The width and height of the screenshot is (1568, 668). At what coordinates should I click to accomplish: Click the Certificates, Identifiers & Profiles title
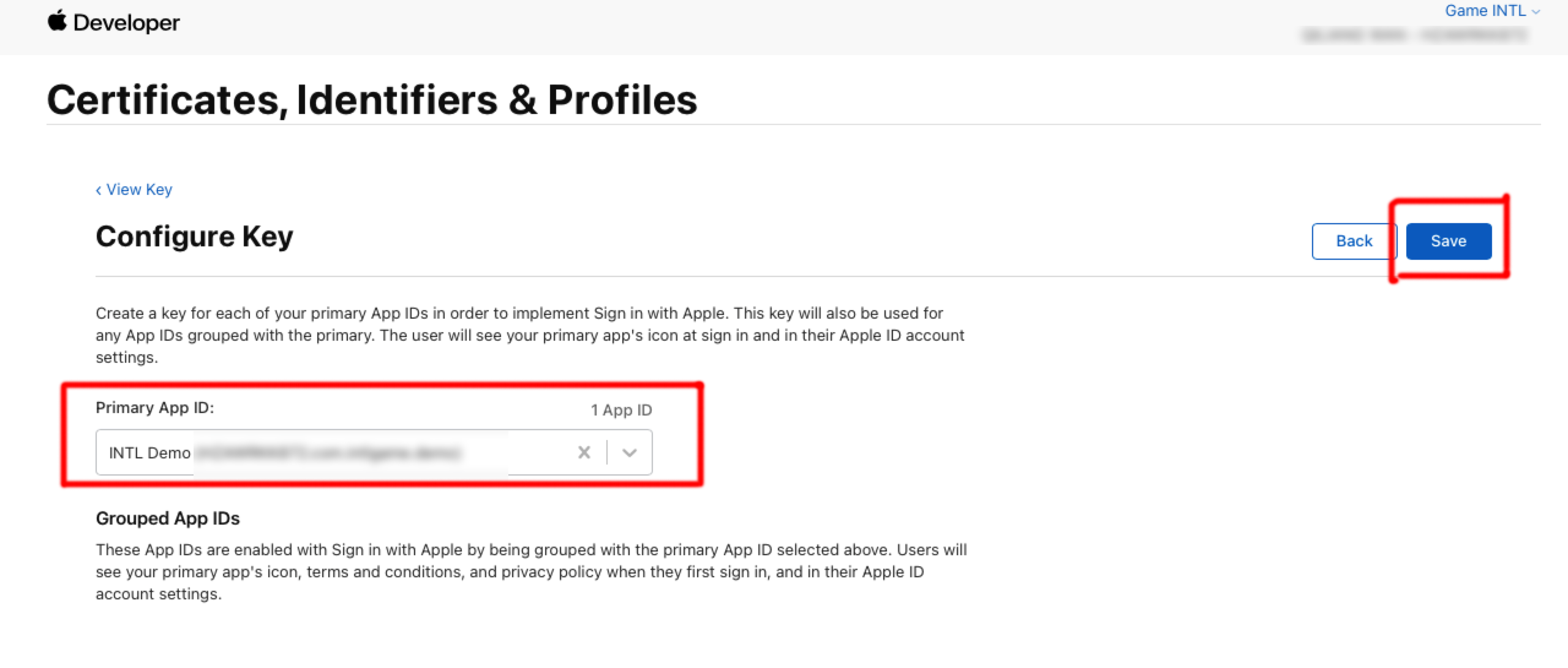[372, 98]
